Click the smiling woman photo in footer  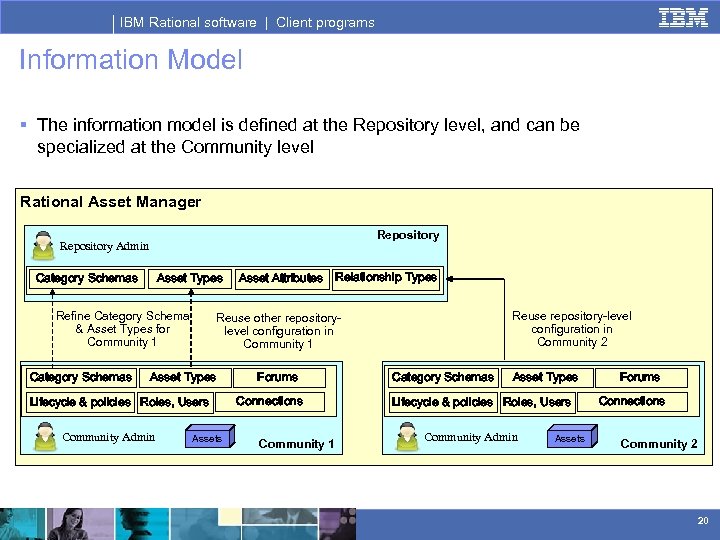pyautogui.click(x=80, y=524)
